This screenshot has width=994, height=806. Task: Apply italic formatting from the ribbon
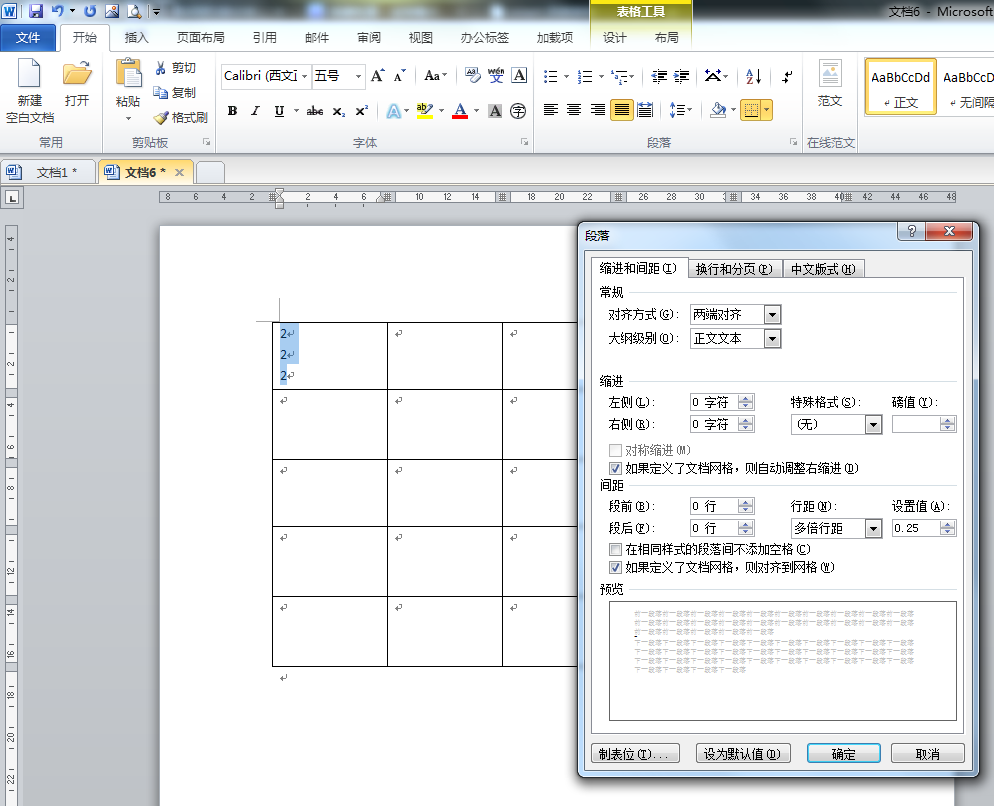coord(255,111)
